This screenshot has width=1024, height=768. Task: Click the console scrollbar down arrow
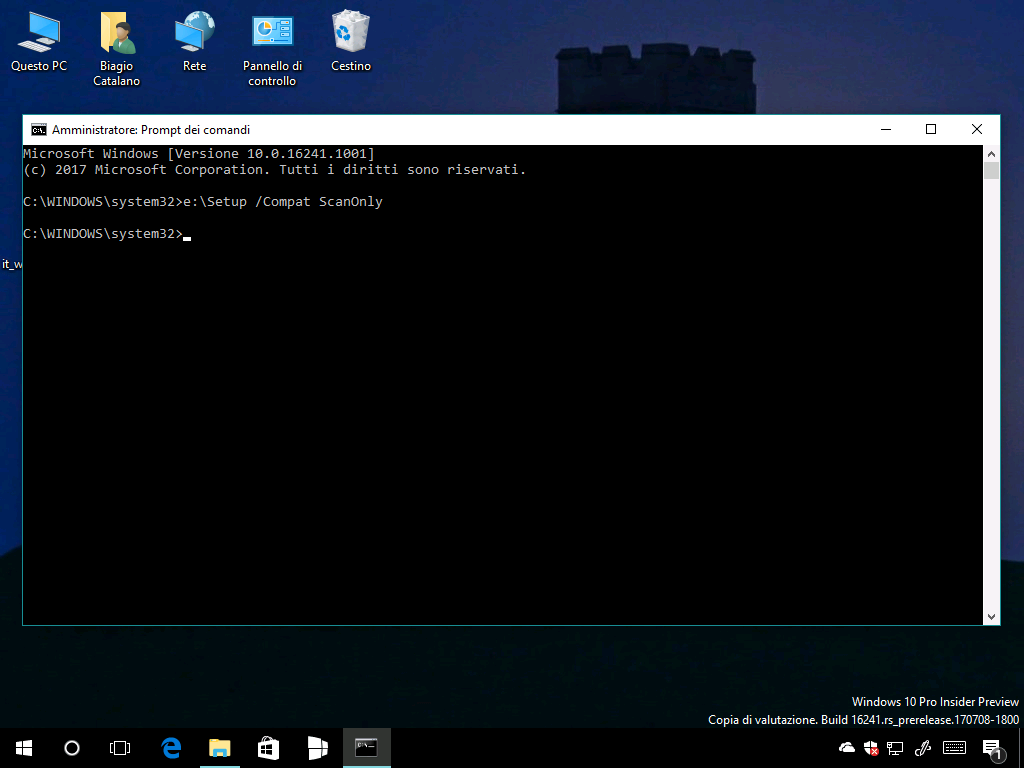(x=991, y=616)
